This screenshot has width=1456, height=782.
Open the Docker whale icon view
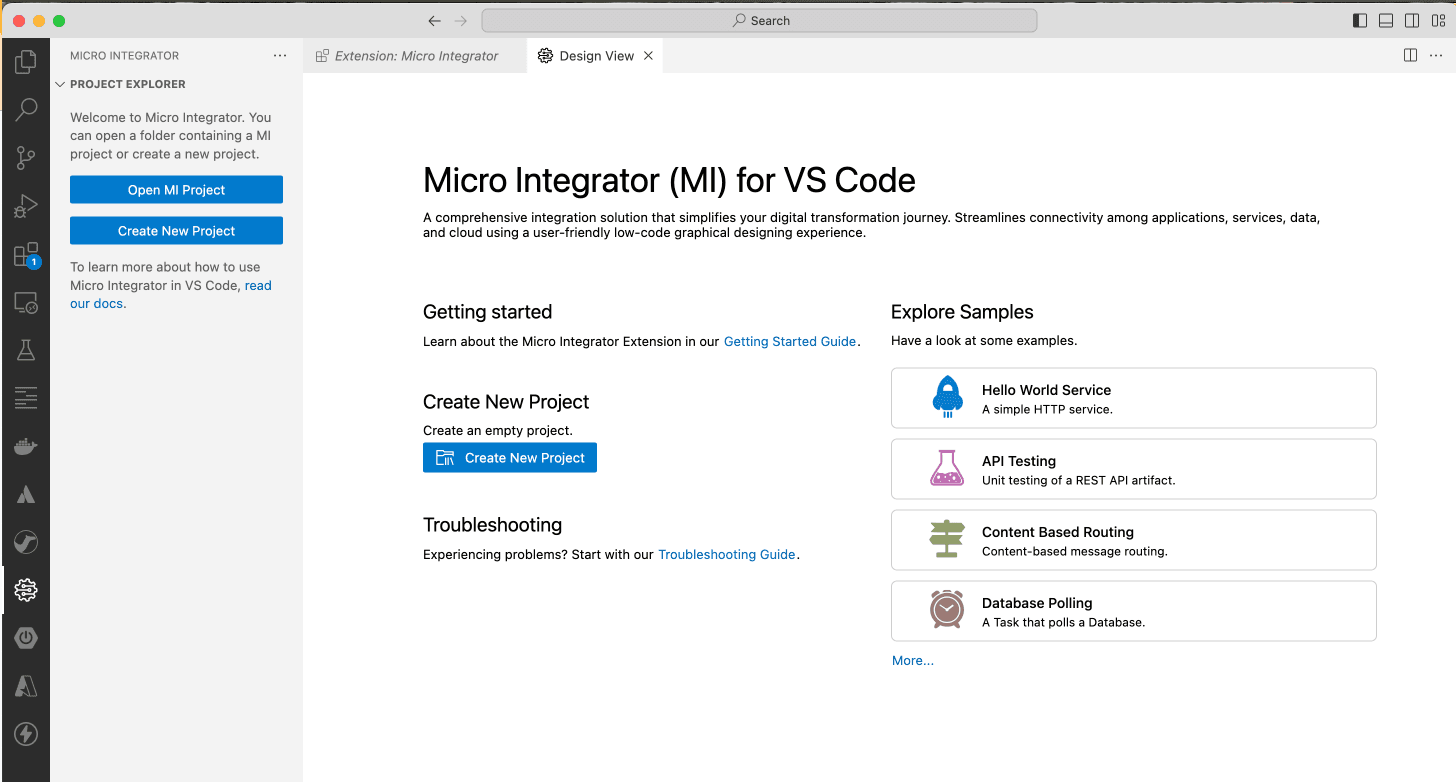pos(26,446)
